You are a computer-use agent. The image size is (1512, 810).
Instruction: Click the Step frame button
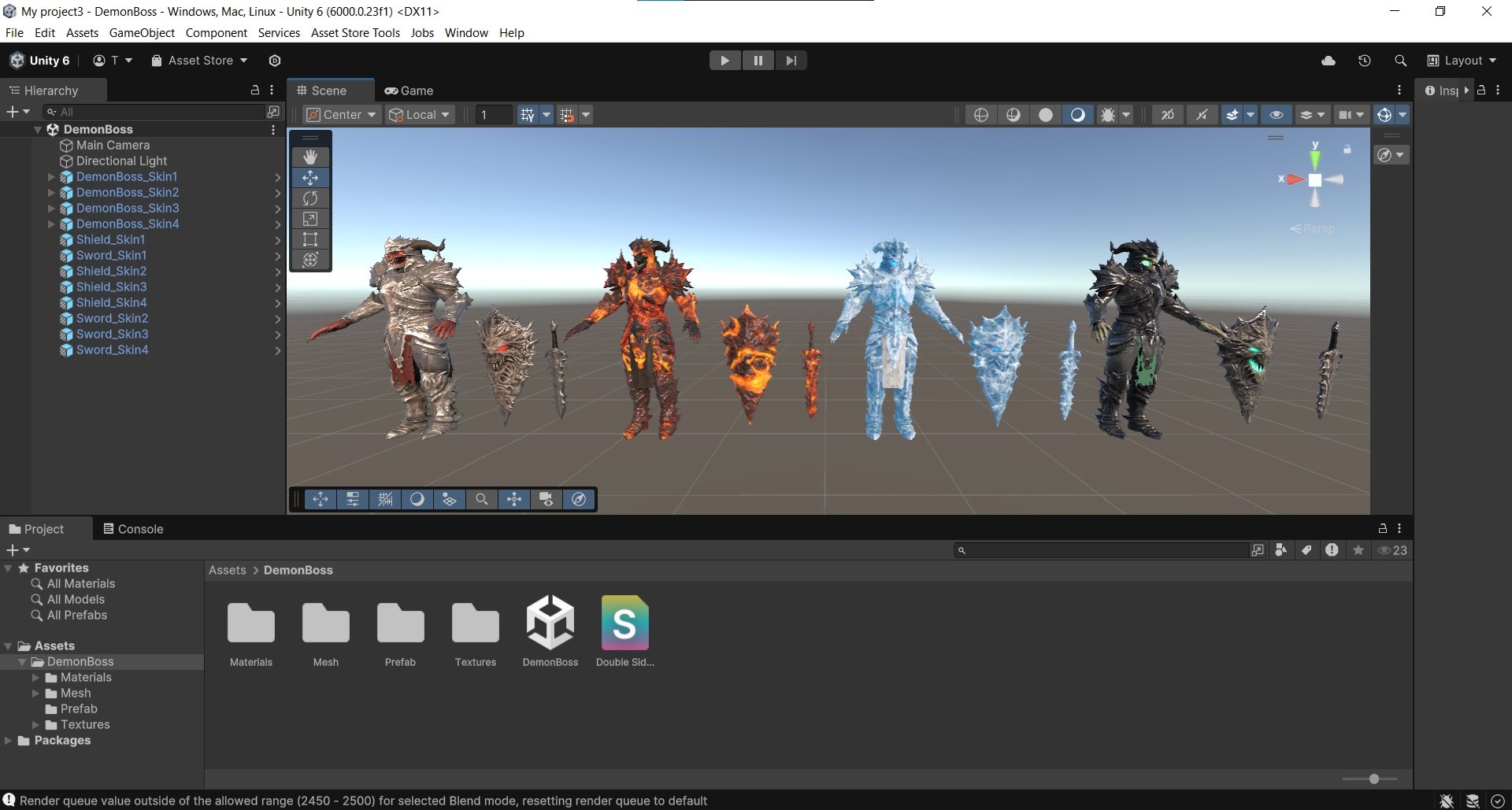click(791, 61)
